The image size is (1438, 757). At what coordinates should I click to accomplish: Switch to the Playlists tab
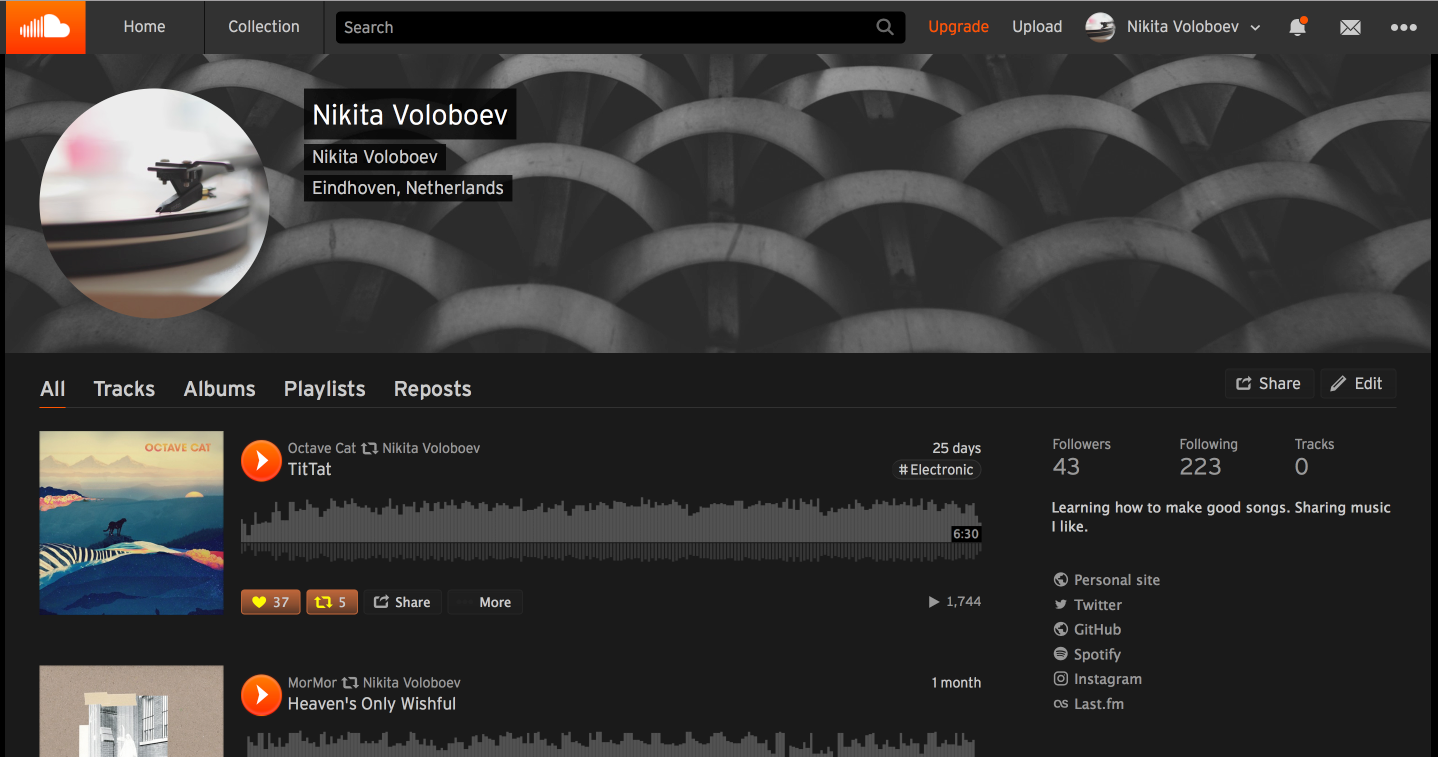(325, 389)
